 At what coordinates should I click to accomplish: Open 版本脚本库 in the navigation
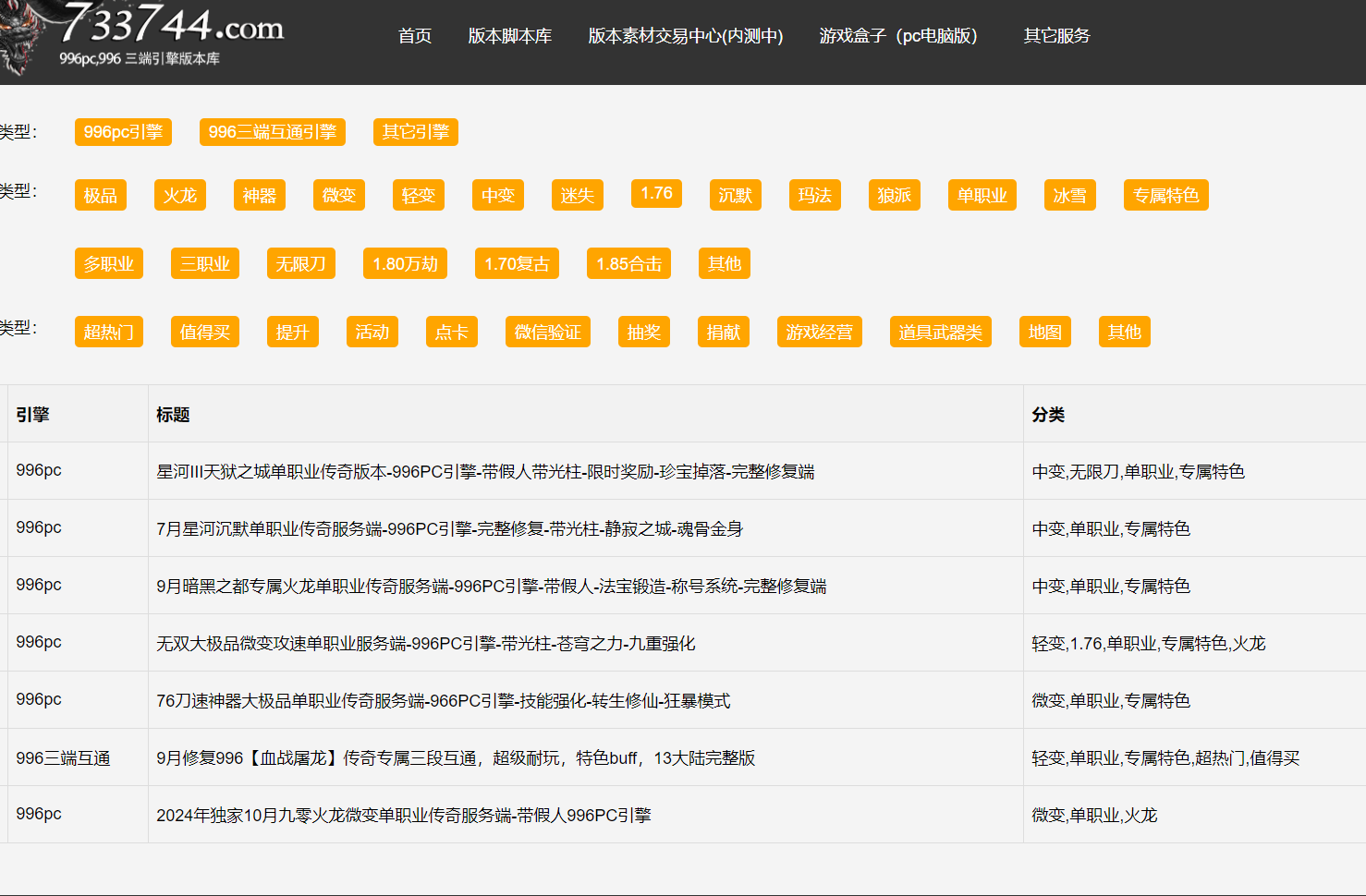pyautogui.click(x=509, y=36)
